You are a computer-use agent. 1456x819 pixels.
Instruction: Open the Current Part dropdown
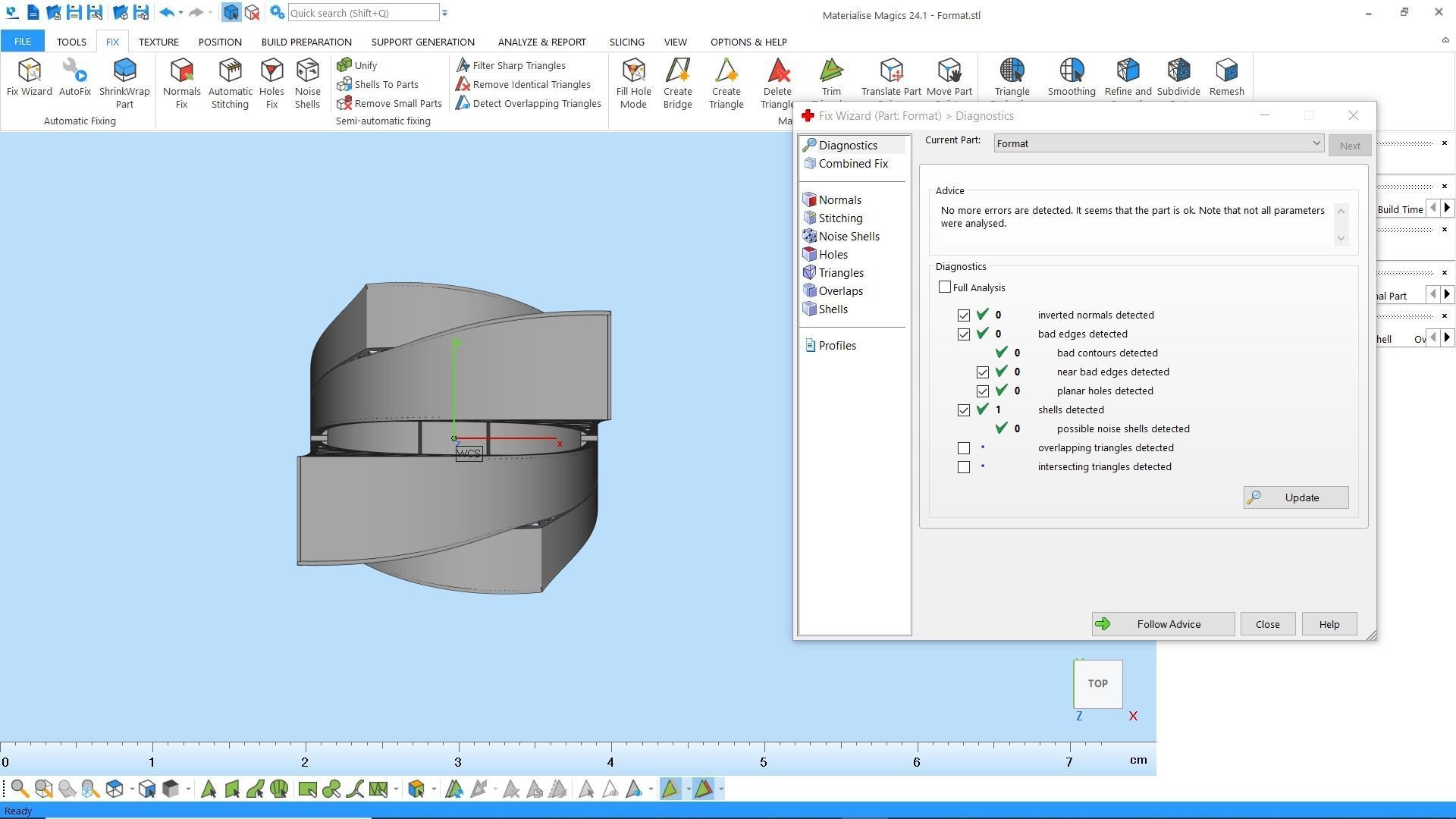(x=1159, y=143)
